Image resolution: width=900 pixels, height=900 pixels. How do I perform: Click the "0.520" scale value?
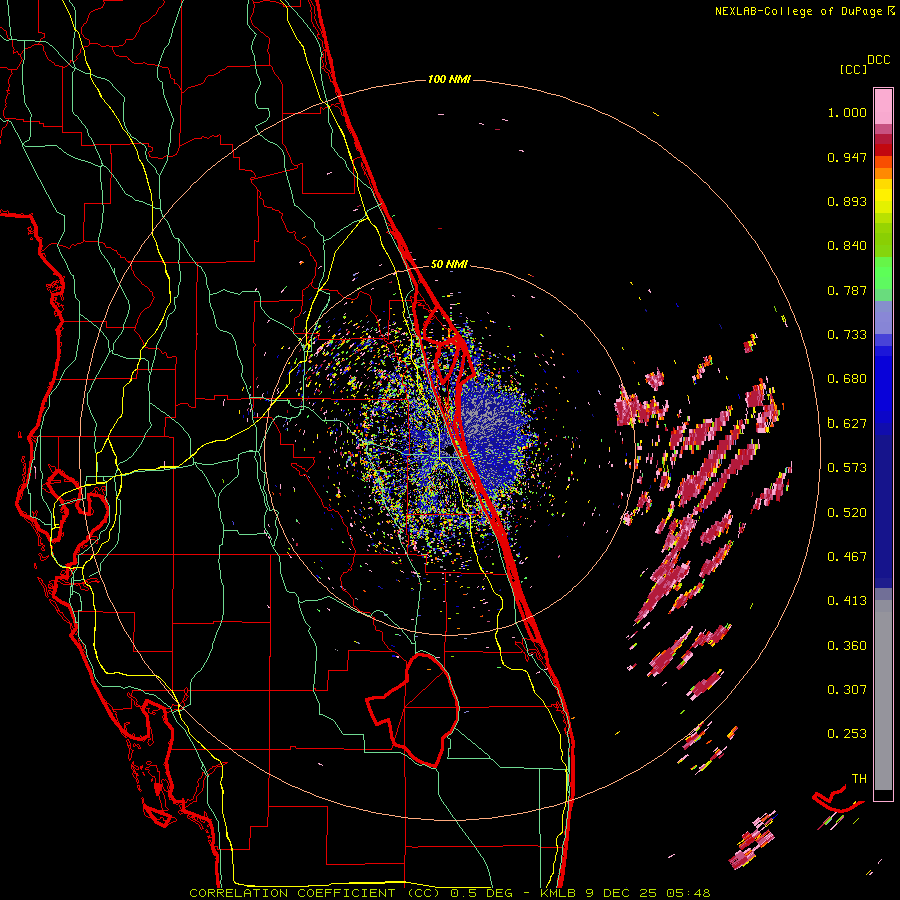(x=847, y=512)
